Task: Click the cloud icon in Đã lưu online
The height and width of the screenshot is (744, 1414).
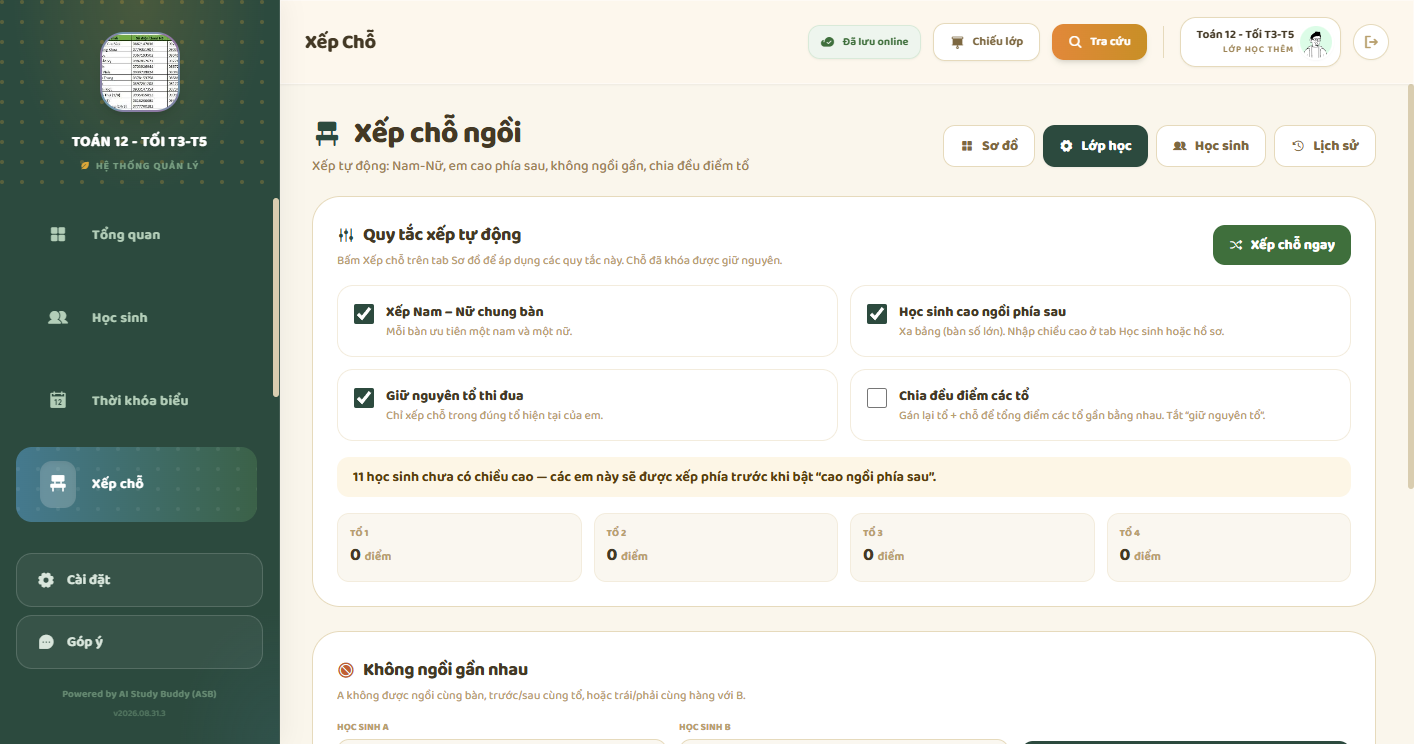Action: pos(828,42)
